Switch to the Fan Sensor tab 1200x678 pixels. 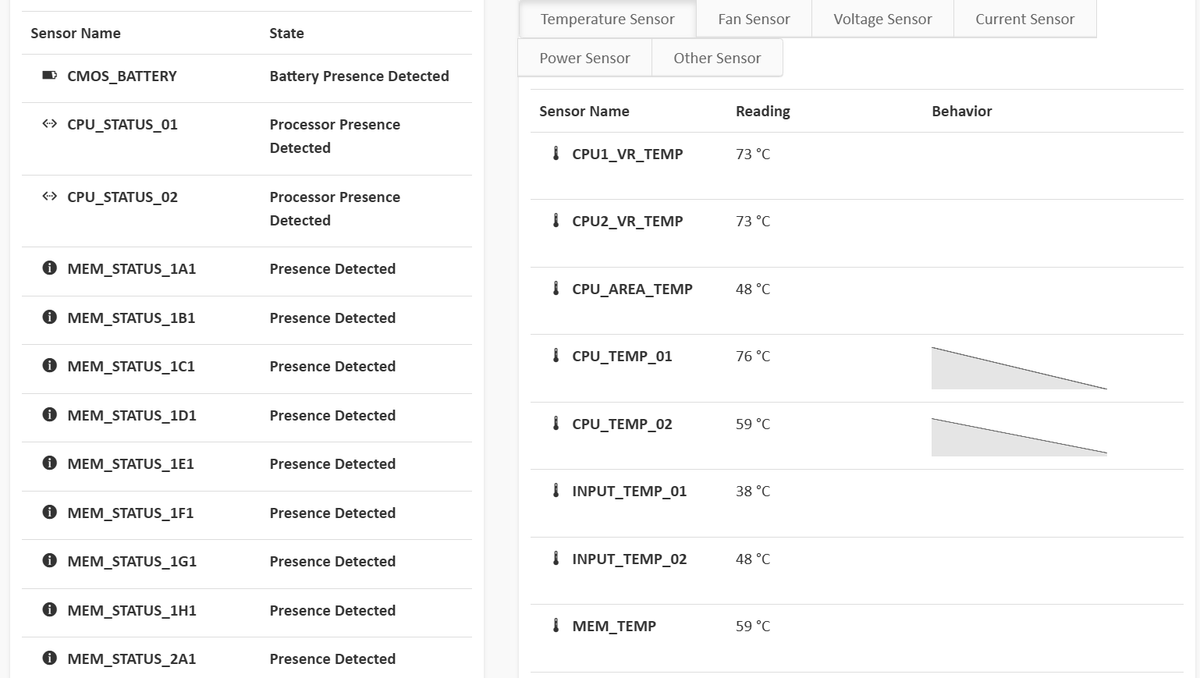click(753, 19)
